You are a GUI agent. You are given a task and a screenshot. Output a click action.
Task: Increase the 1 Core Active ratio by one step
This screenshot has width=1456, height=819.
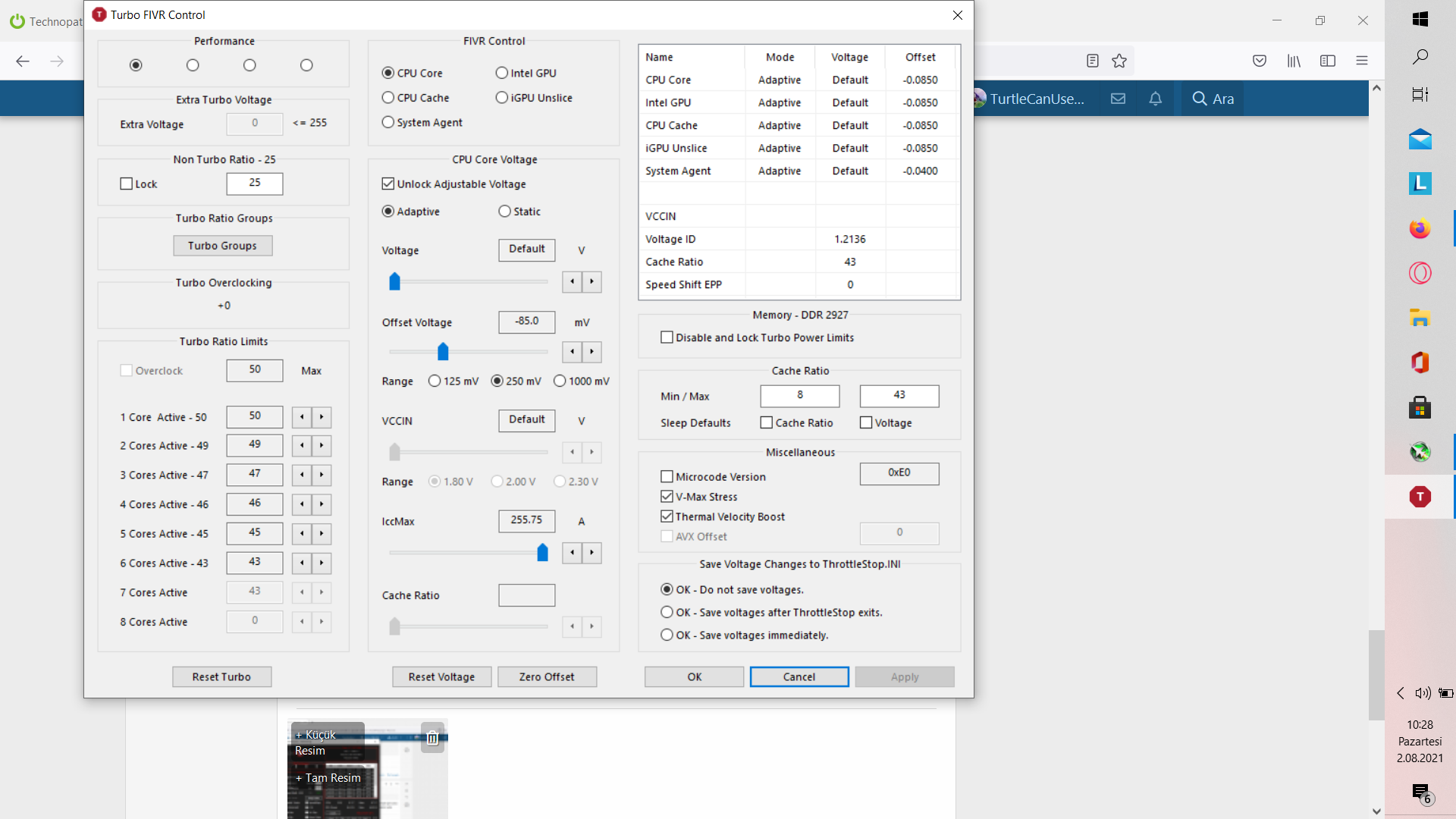[x=322, y=417]
